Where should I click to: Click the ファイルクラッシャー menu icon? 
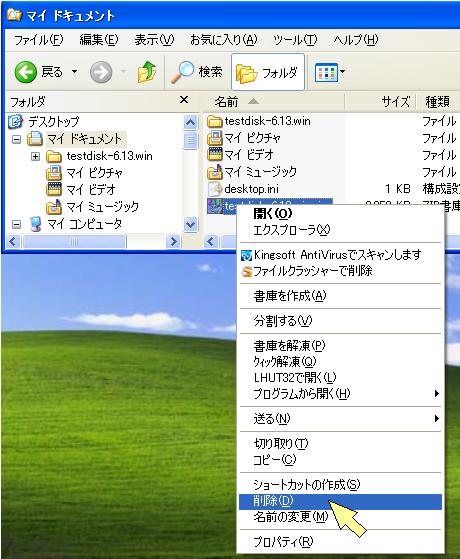point(246,272)
